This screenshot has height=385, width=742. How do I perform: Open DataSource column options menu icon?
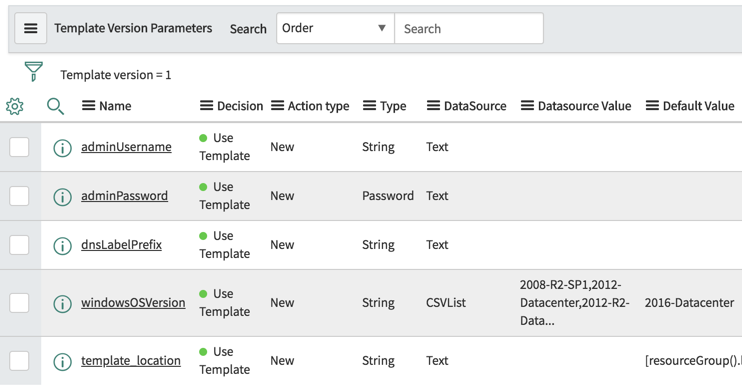point(433,105)
